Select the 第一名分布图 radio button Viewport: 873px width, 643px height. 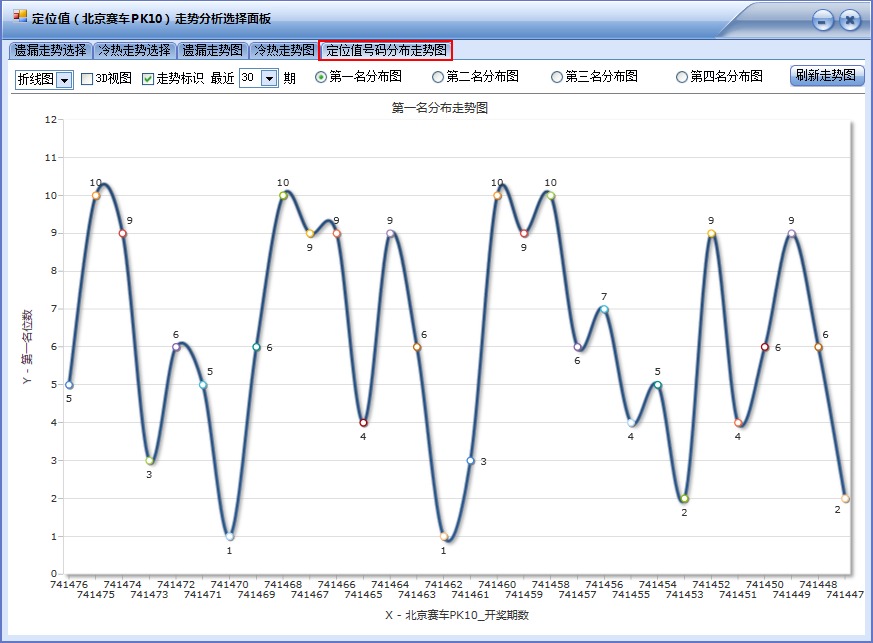321,77
